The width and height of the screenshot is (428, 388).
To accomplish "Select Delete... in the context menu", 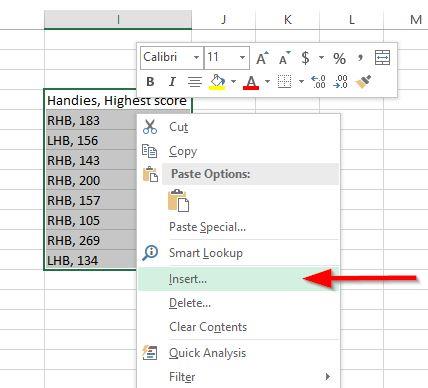I will (x=238, y=303).
